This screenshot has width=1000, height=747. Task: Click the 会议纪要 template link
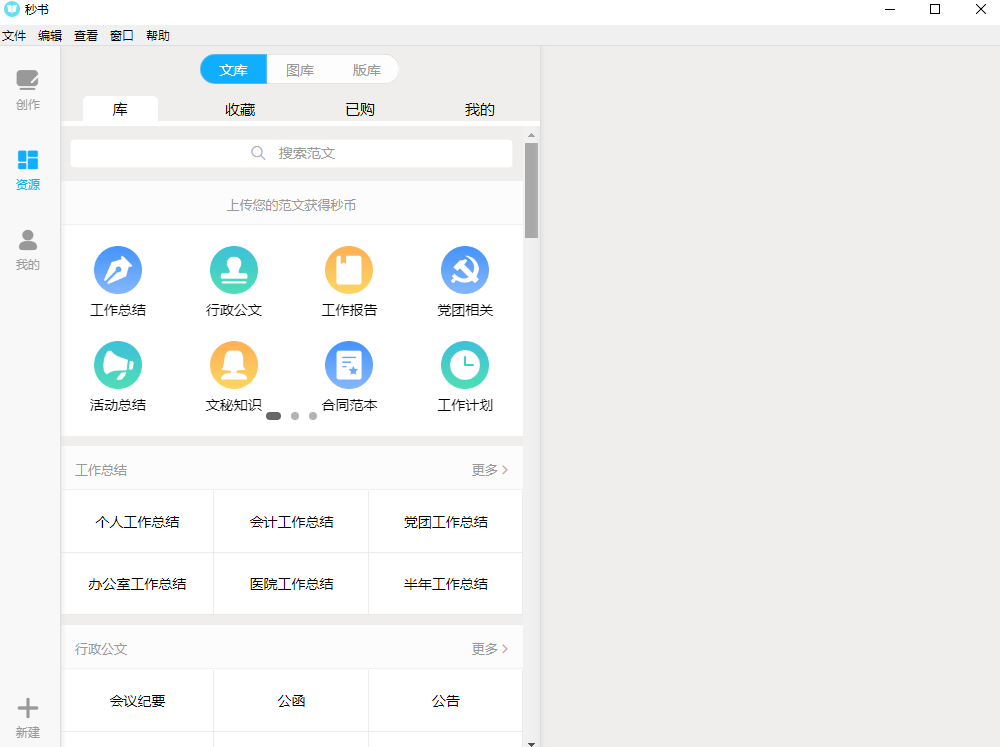coord(138,701)
